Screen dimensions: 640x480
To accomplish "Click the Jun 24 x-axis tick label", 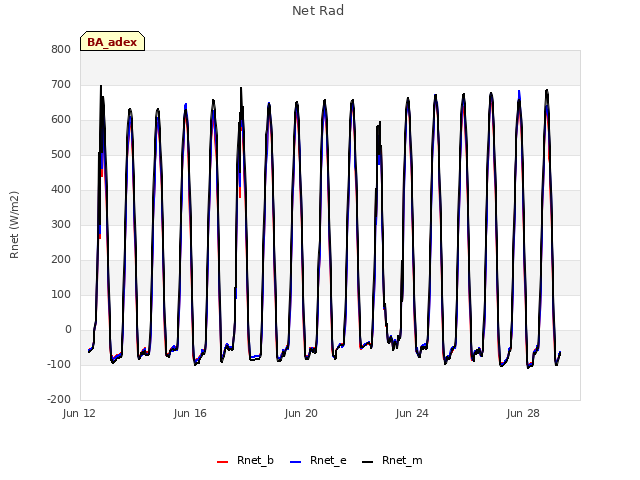I will pos(412,413).
